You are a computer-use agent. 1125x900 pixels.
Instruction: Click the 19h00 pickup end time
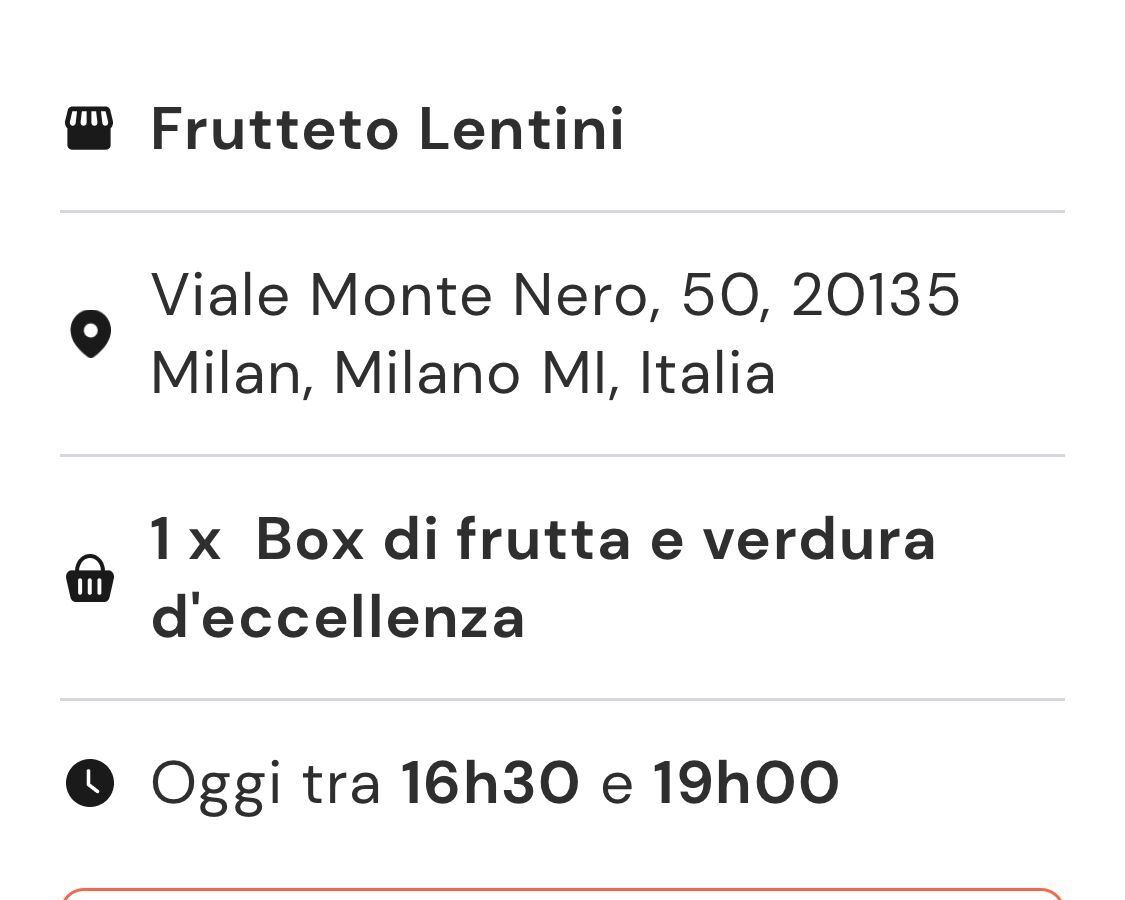click(745, 782)
